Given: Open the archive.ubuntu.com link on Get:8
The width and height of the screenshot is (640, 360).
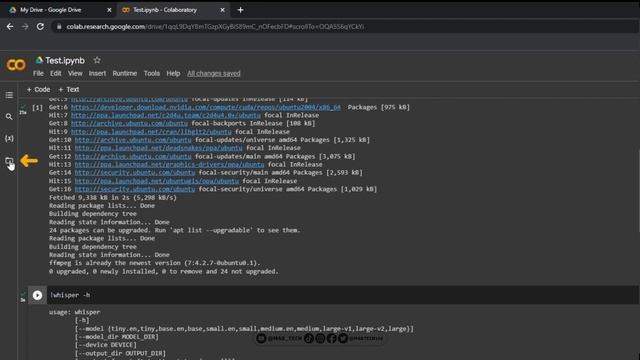Looking at the screenshot, I should (129, 123).
